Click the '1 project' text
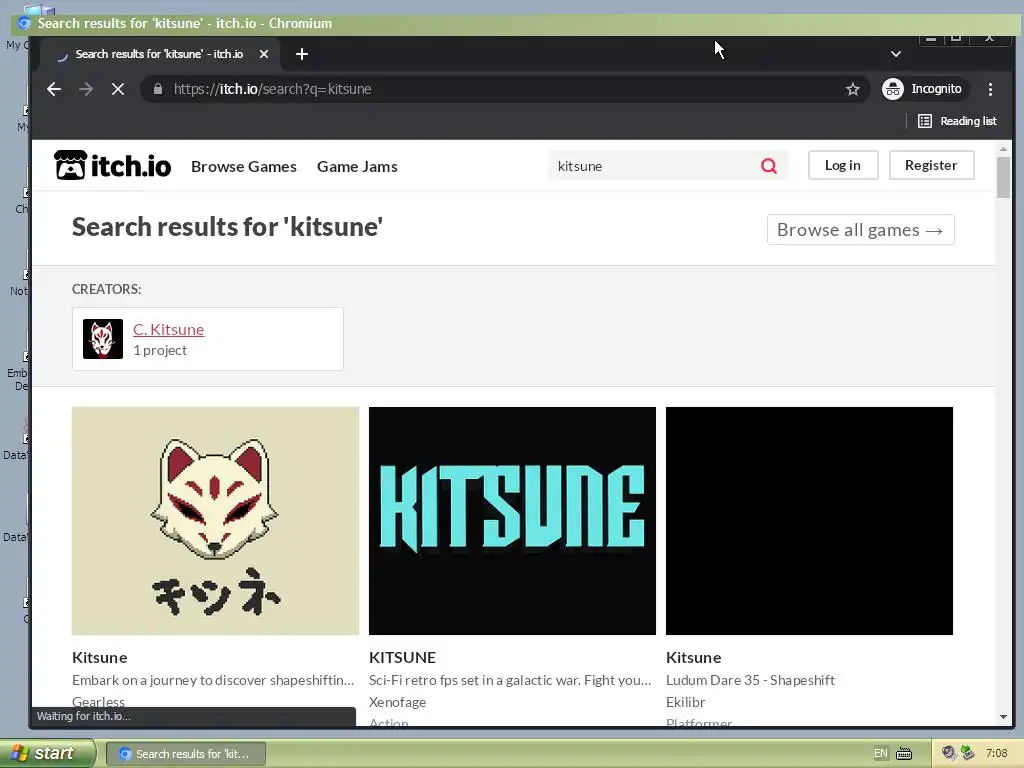Image resolution: width=1024 pixels, height=768 pixels. pyautogui.click(x=160, y=350)
